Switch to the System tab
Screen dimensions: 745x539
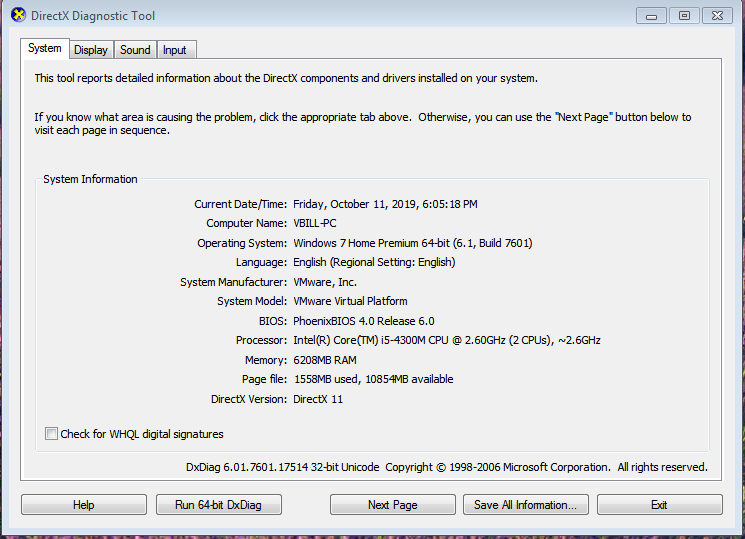45,48
